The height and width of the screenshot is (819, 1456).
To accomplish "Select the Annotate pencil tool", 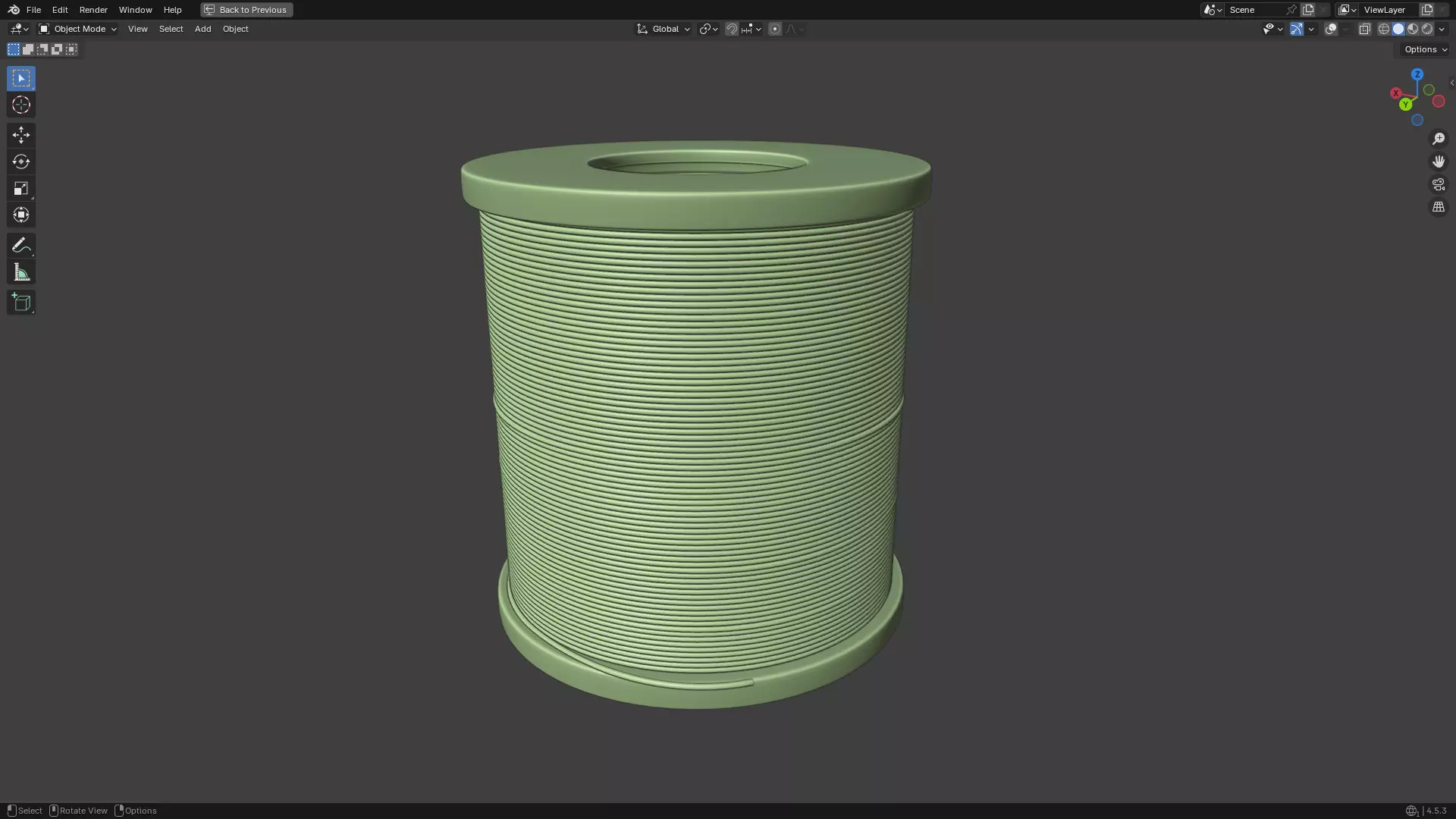I will [x=21, y=245].
